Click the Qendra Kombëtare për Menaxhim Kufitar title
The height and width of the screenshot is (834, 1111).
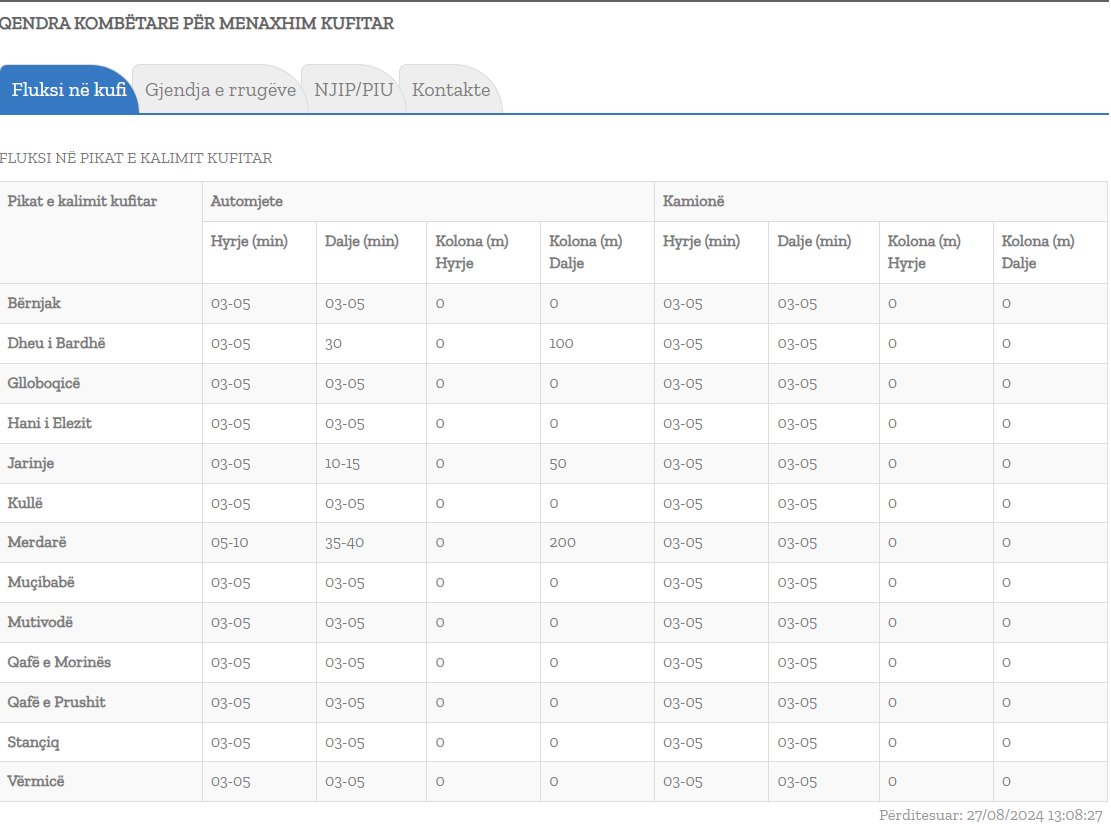[197, 23]
